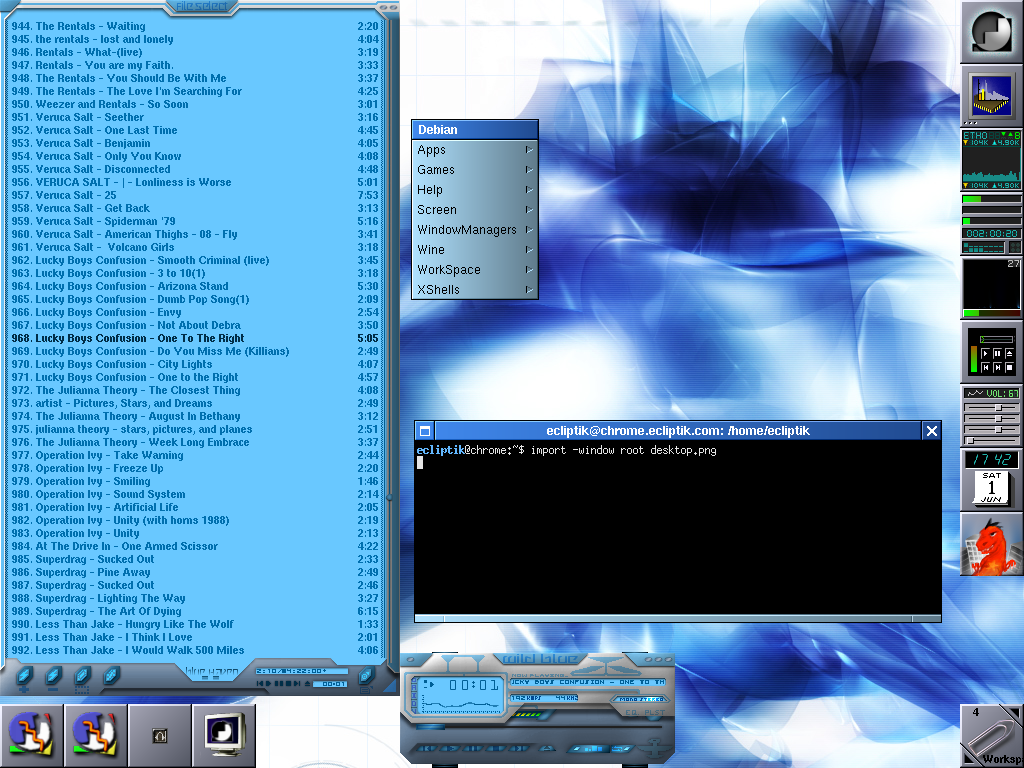The width and height of the screenshot is (1024, 768).
Task: Open the playlist list options icon
Action: [x=366, y=677]
